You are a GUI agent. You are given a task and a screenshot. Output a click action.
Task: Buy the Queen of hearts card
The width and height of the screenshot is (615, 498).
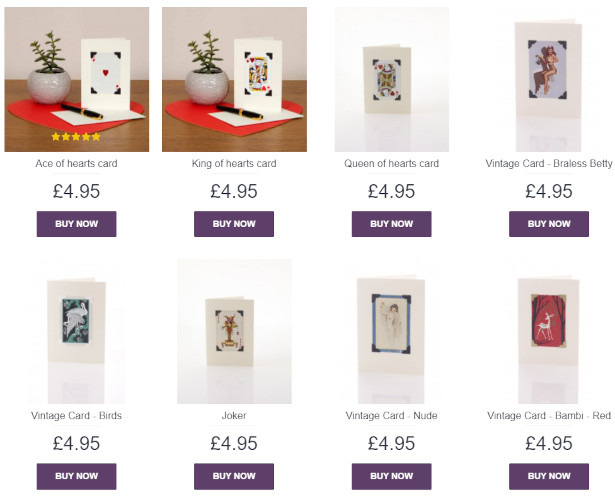point(391,224)
